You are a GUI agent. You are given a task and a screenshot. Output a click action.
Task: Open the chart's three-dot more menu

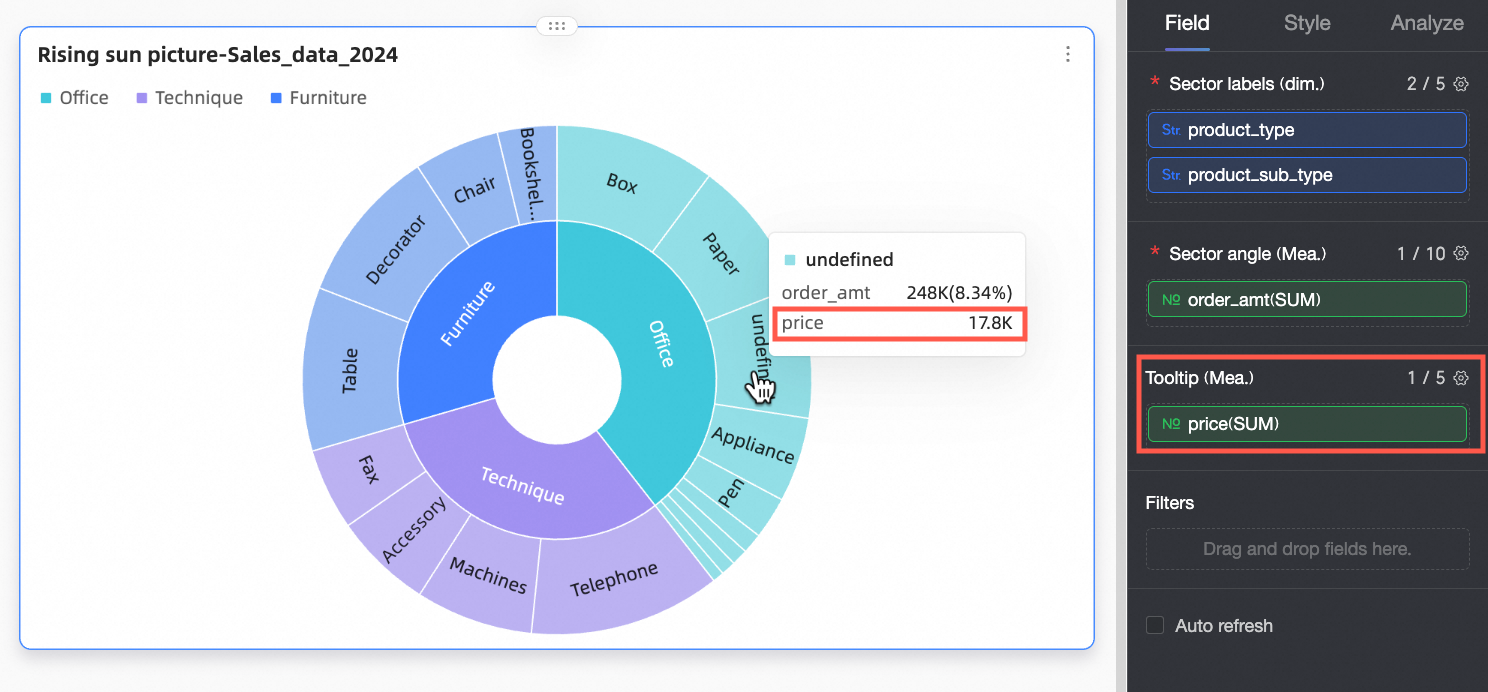[x=1068, y=54]
